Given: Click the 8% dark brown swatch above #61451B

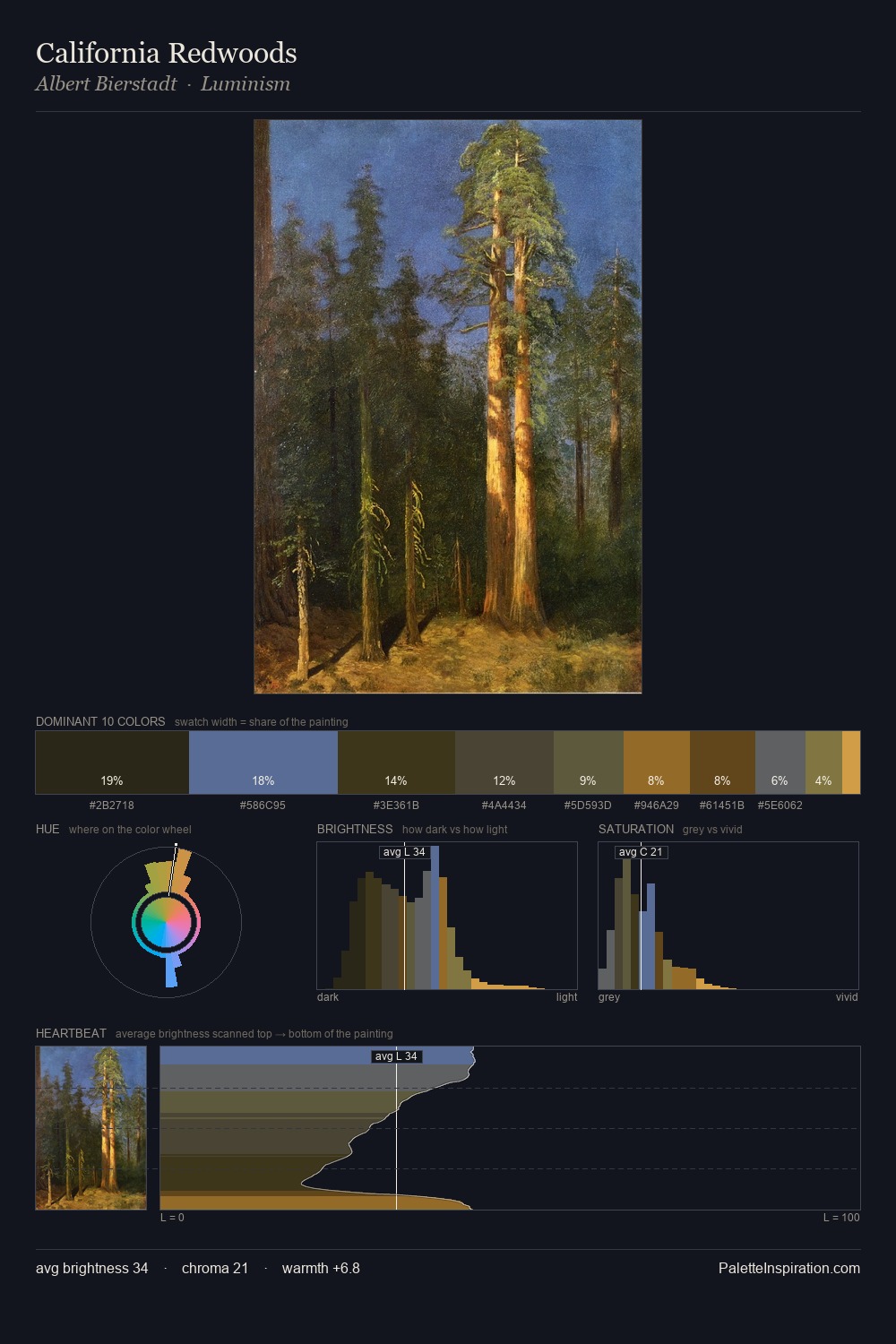Looking at the screenshot, I should coord(722,762).
